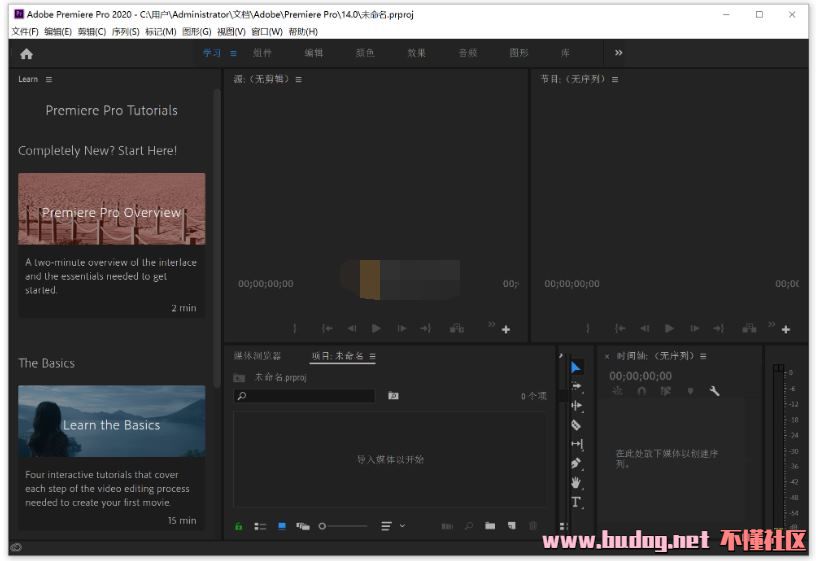Toggle insert sequences as nests in timeline
The height and width of the screenshot is (561, 816).
[617, 391]
